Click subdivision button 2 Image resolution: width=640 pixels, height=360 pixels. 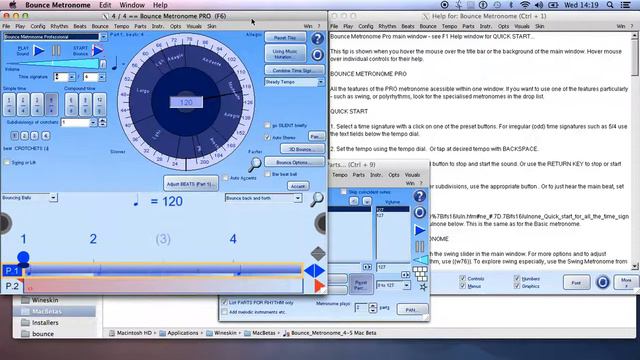pos(24,136)
